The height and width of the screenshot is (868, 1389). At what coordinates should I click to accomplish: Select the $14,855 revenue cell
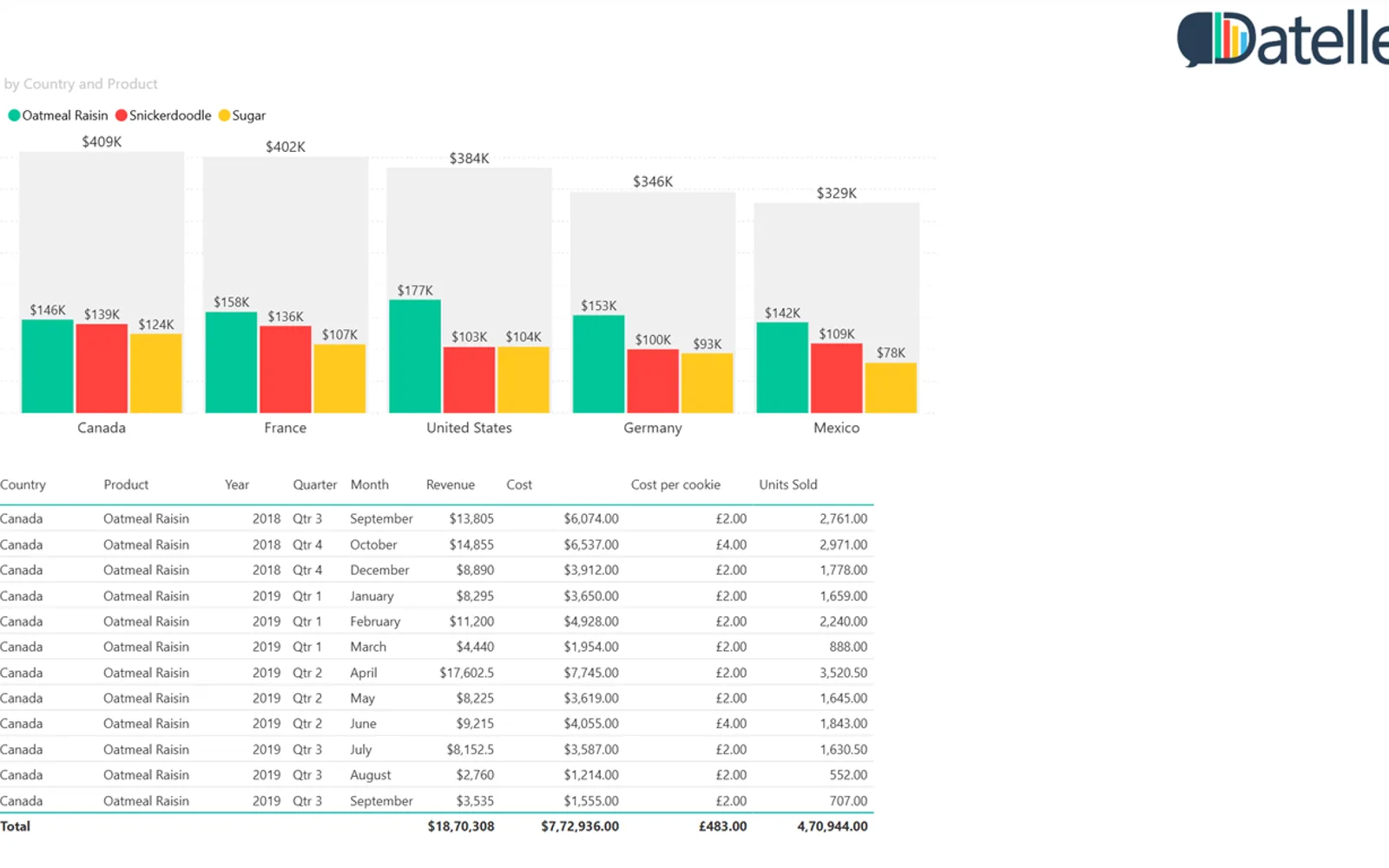click(471, 544)
